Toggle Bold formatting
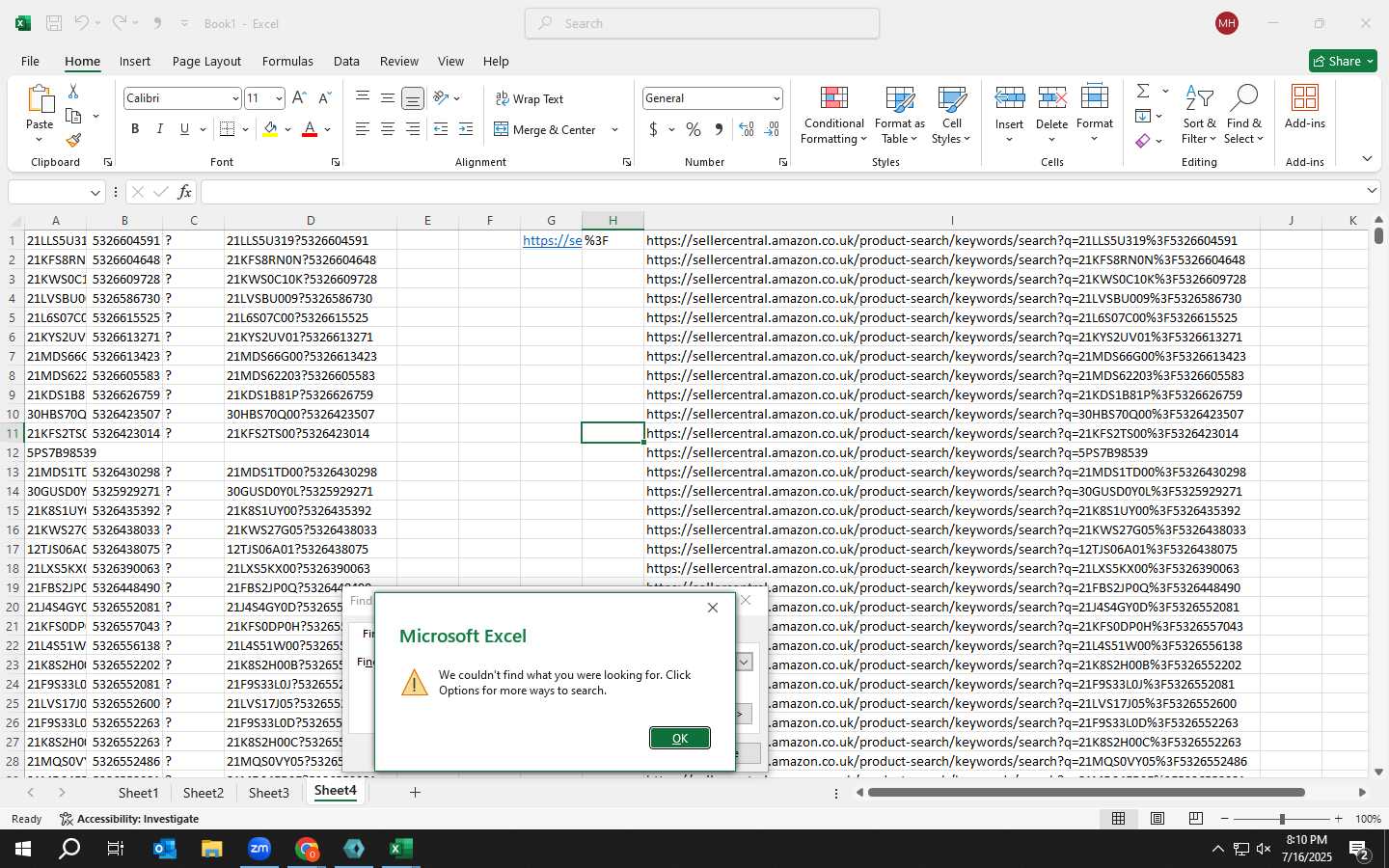 point(135,129)
